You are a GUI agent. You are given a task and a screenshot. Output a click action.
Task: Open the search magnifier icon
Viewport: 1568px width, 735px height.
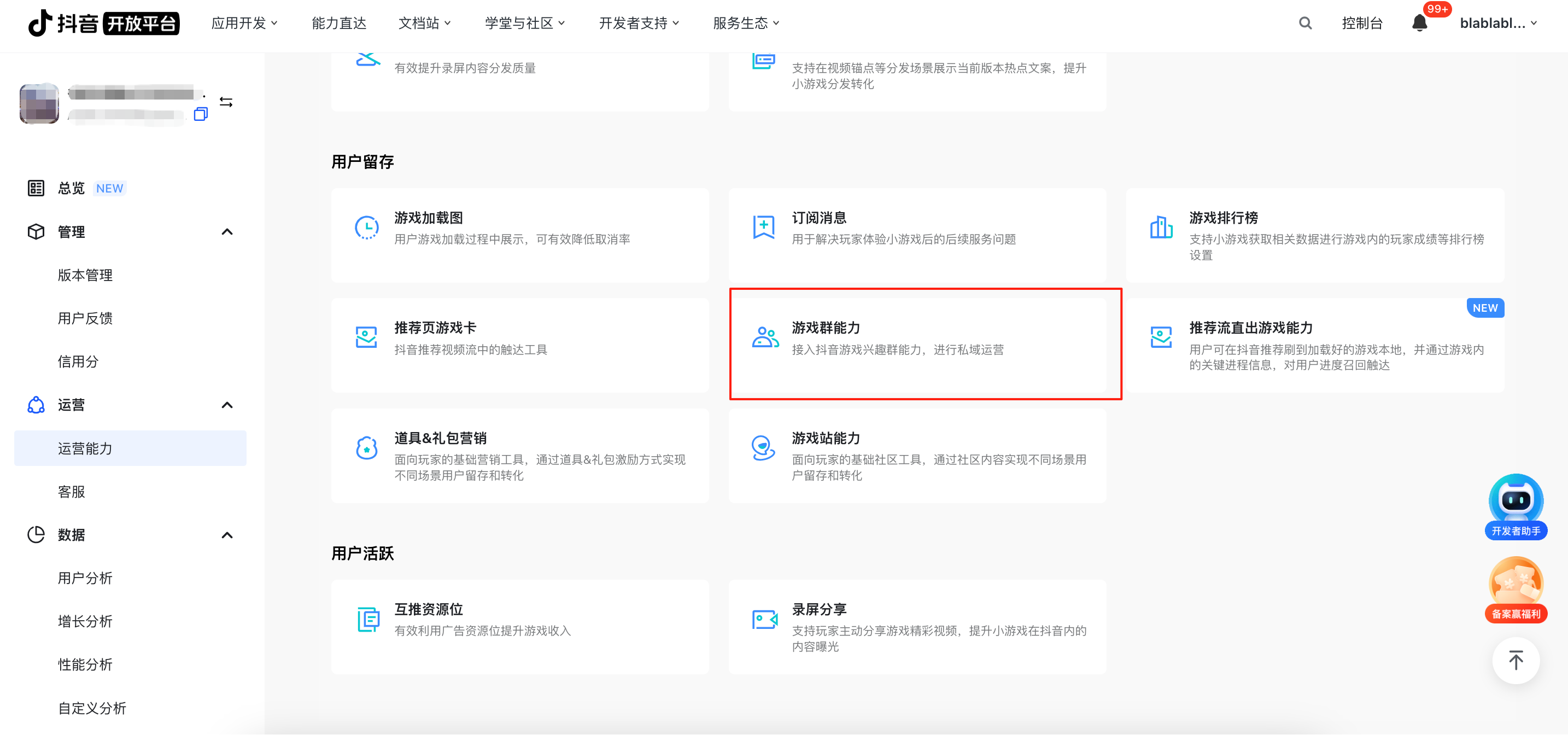click(1305, 23)
